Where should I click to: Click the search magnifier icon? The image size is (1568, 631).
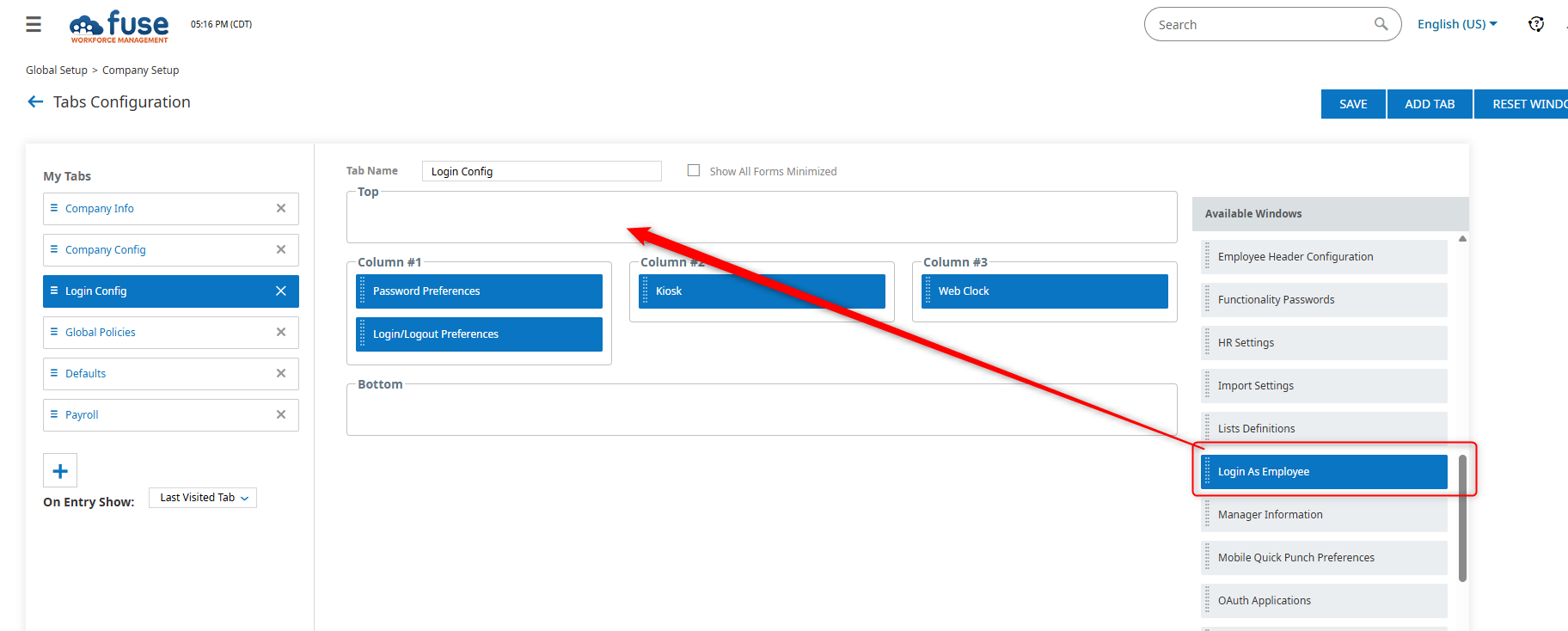coord(1381,24)
